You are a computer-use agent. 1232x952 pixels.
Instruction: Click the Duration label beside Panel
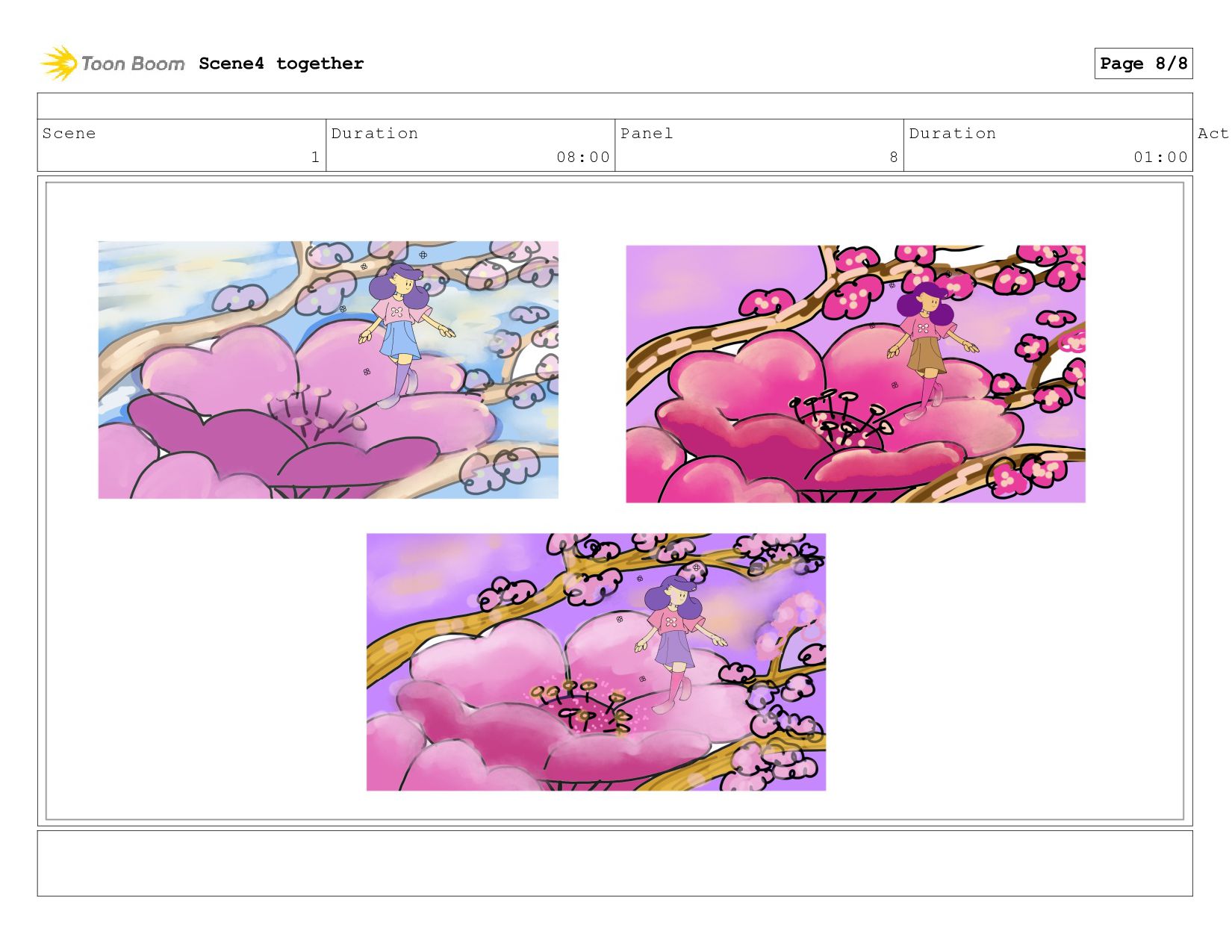coord(953,134)
